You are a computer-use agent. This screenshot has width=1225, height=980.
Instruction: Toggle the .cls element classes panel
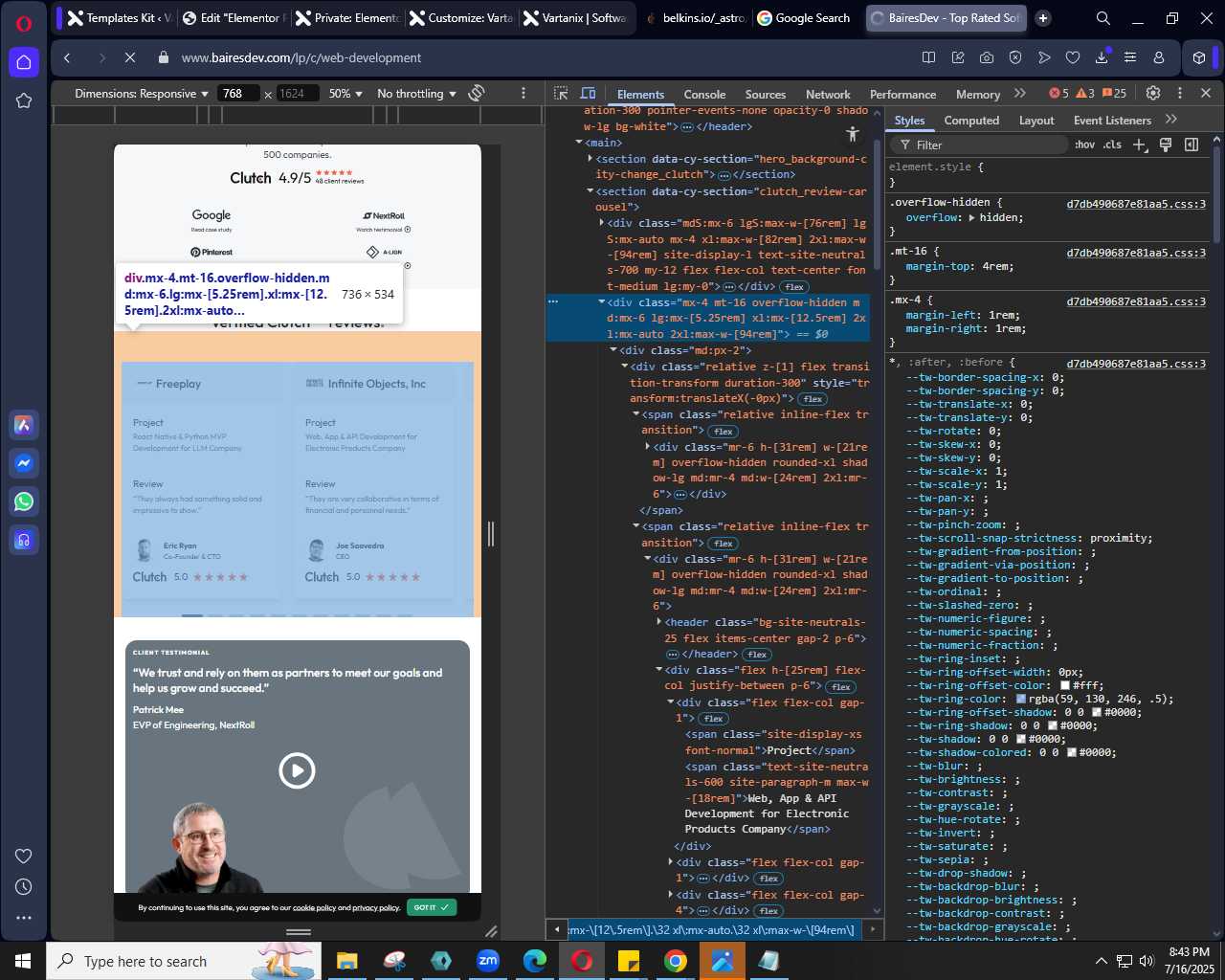point(1112,145)
